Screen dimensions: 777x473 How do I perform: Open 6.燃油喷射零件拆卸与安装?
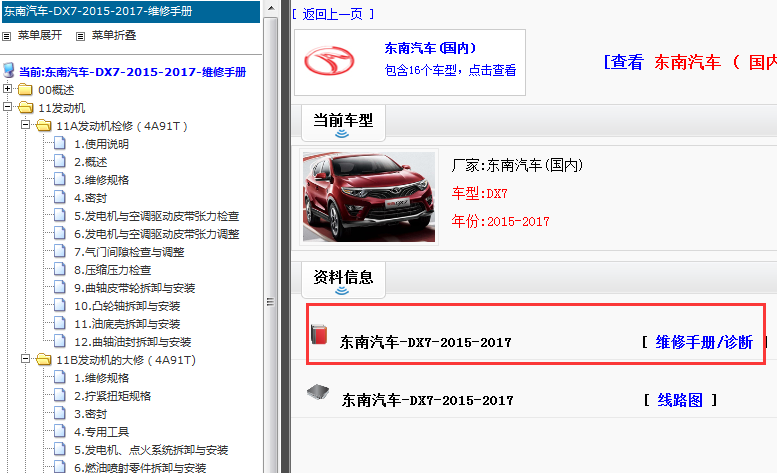140,467
